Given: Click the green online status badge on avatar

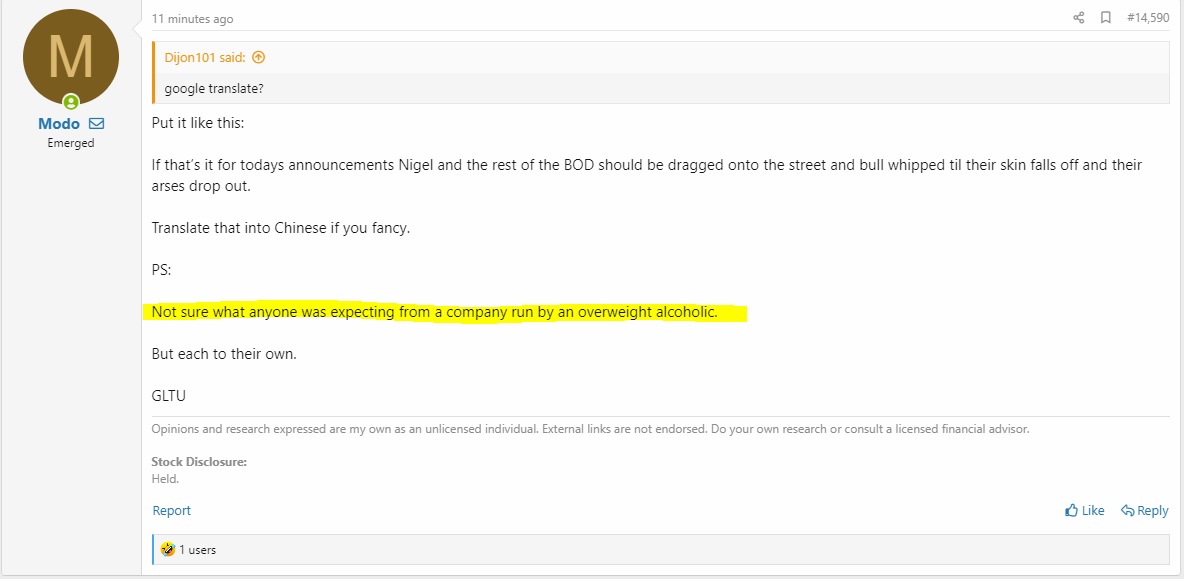Looking at the screenshot, I should (x=71, y=102).
